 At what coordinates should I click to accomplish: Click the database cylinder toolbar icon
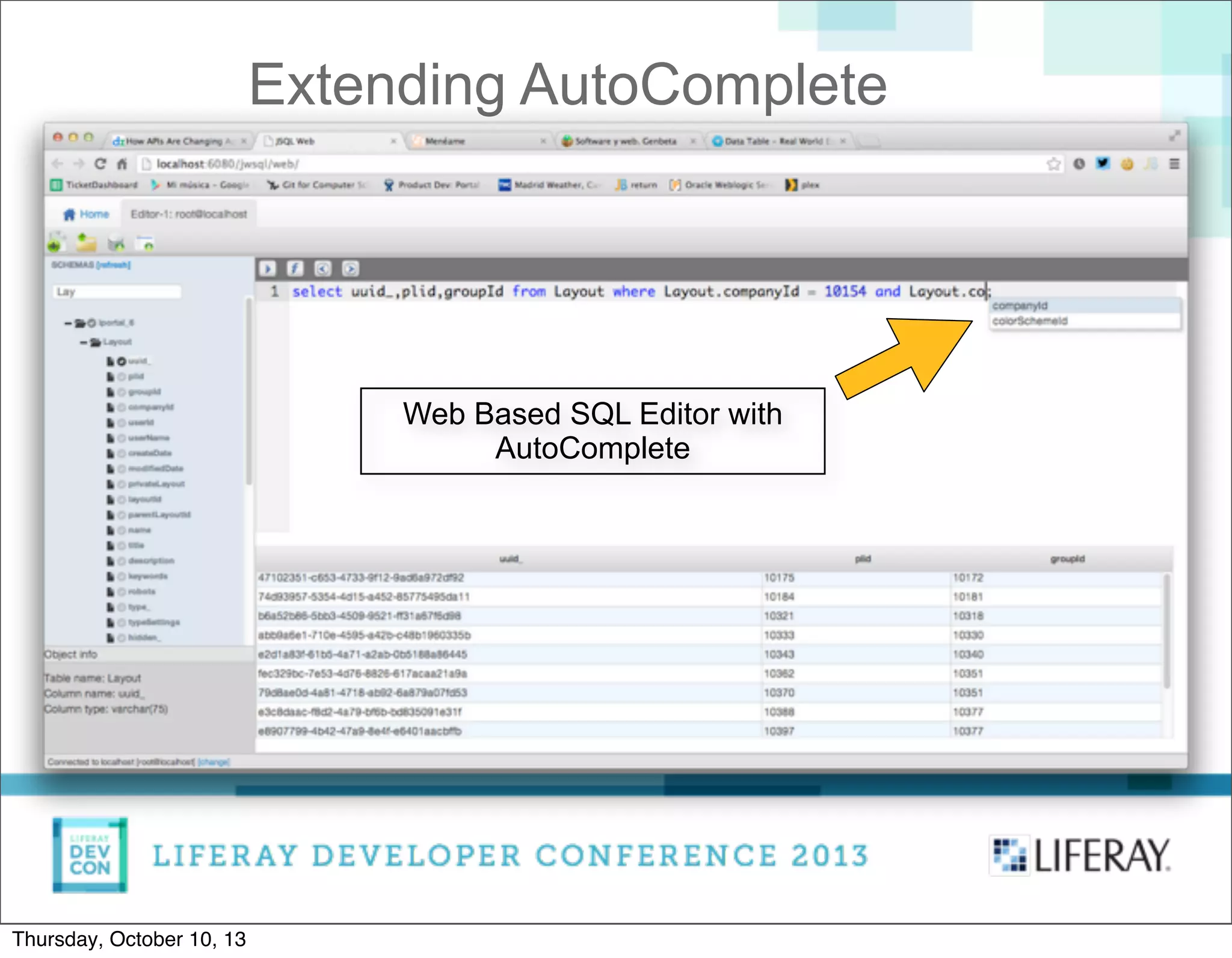pos(116,244)
